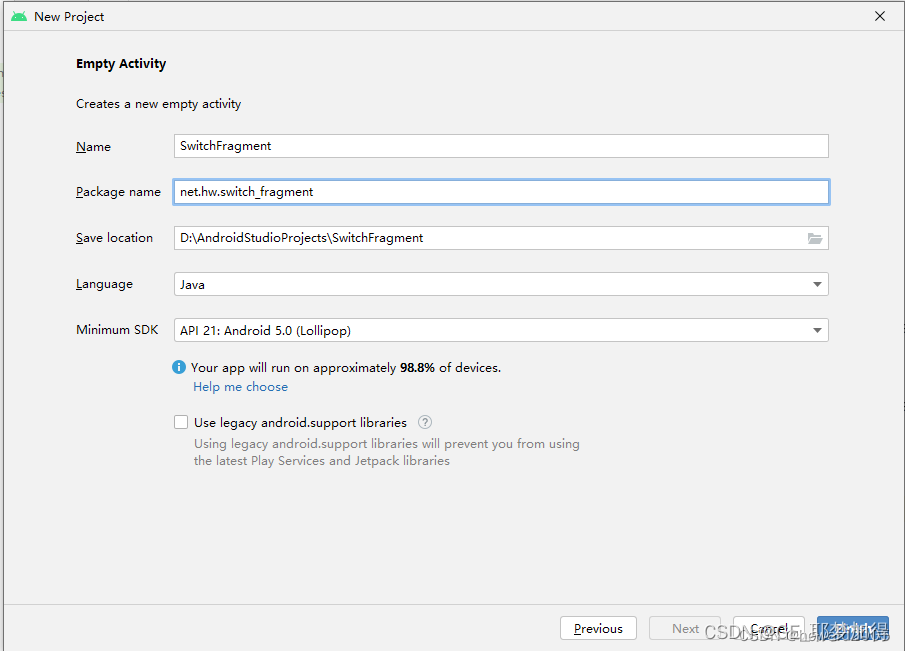
Task: Click the folder browse icon in Save location
Action: (x=815, y=238)
